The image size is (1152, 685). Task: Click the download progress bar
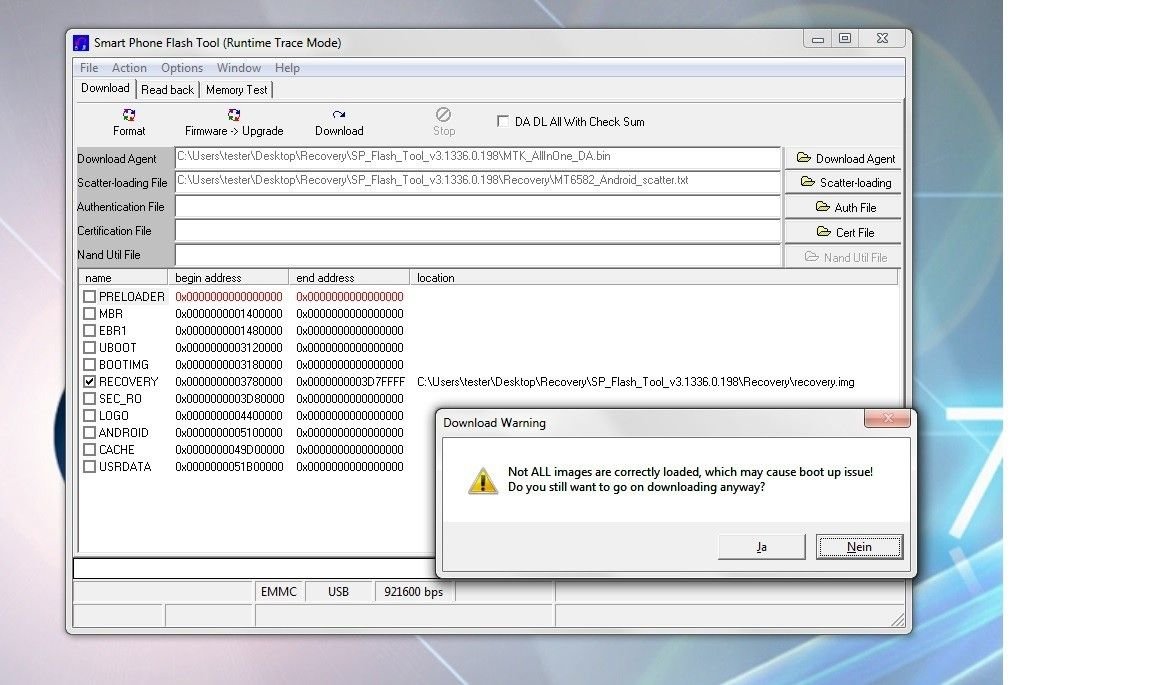click(x=255, y=568)
